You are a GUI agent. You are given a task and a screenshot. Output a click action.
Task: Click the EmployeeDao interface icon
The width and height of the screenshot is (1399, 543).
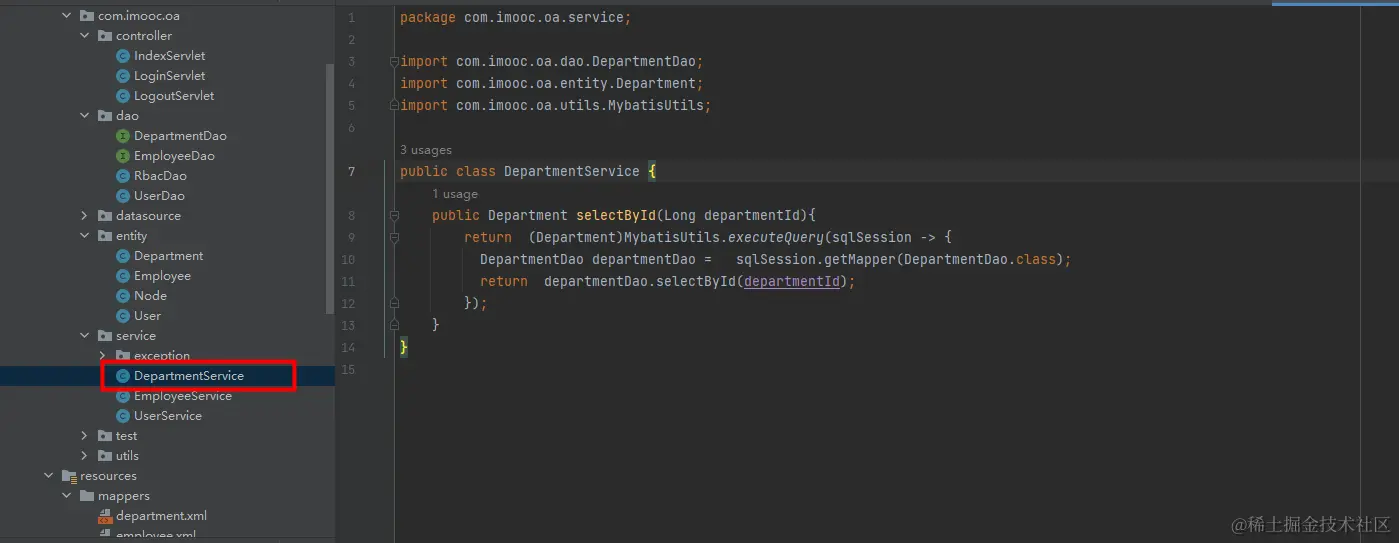coord(123,156)
